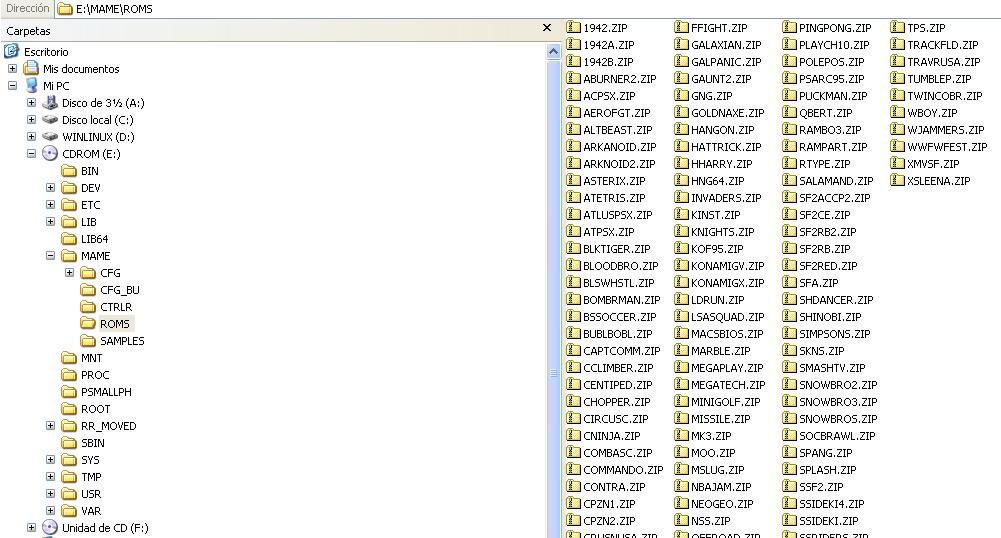Expand Unidad de CD (F:) drive
The image size is (1001, 538).
[x=31, y=528]
